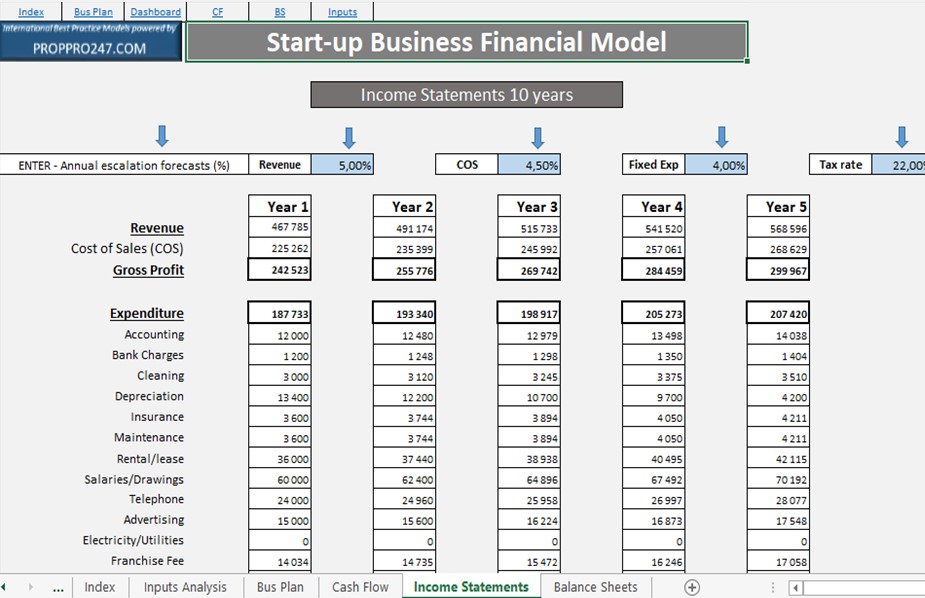
Task: Open the Inputs Analysis sheet tab
Action: pyautogui.click(x=185, y=587)
